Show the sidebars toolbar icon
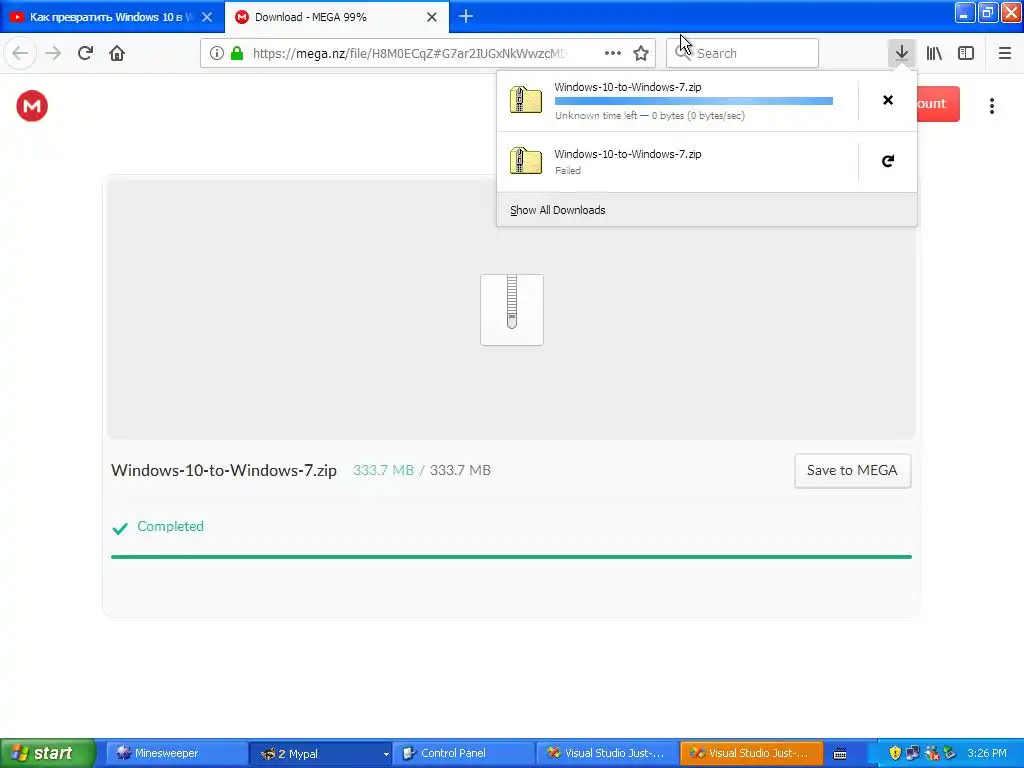Viewport: 1024px width, 768px height. coord(966,53)
